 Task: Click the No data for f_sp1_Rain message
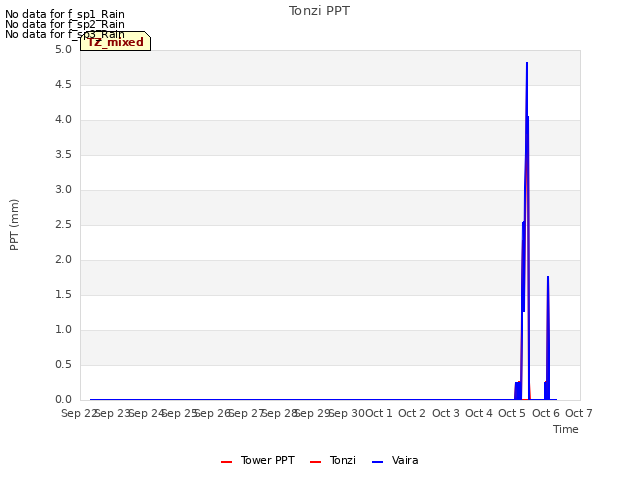pos(65,14)
